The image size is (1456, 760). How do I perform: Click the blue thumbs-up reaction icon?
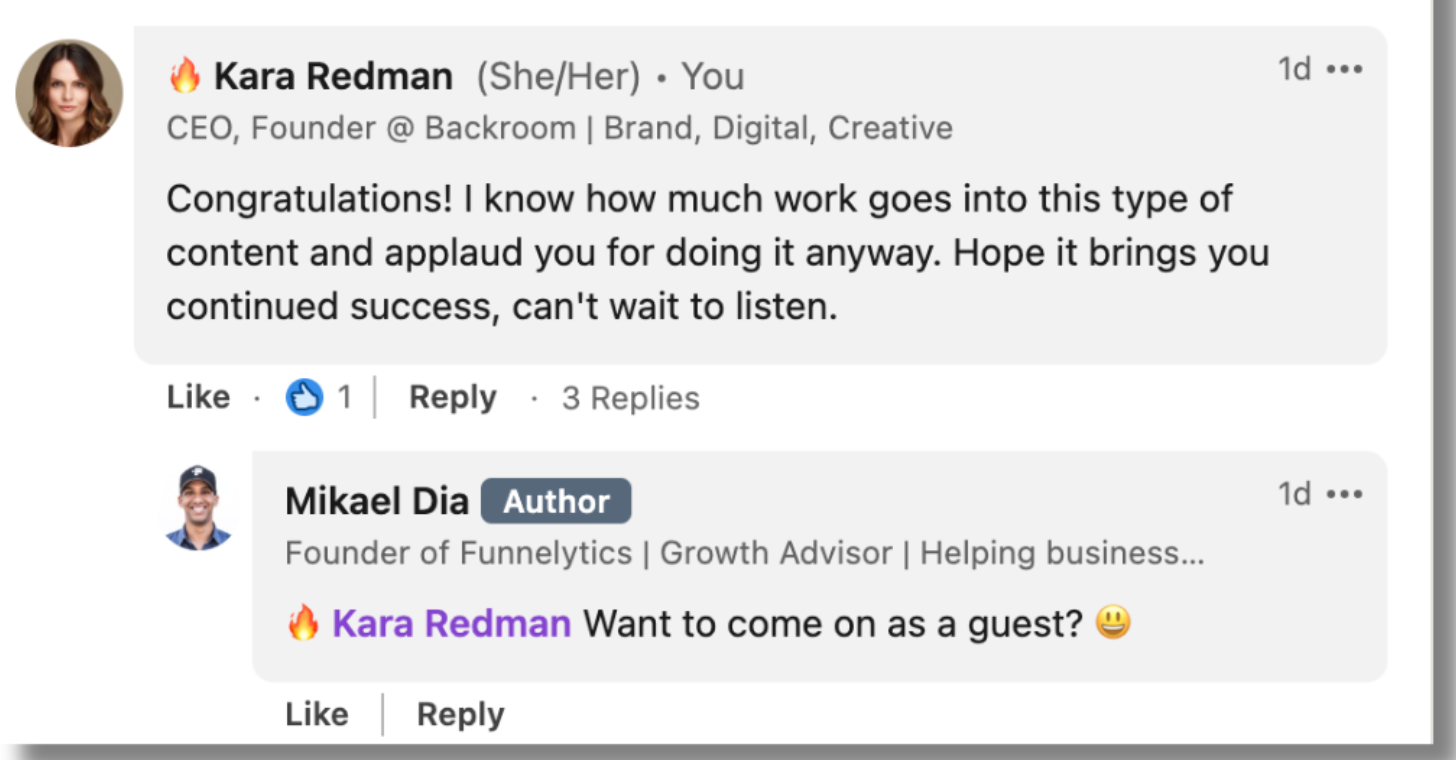click(x=304, y=398)
